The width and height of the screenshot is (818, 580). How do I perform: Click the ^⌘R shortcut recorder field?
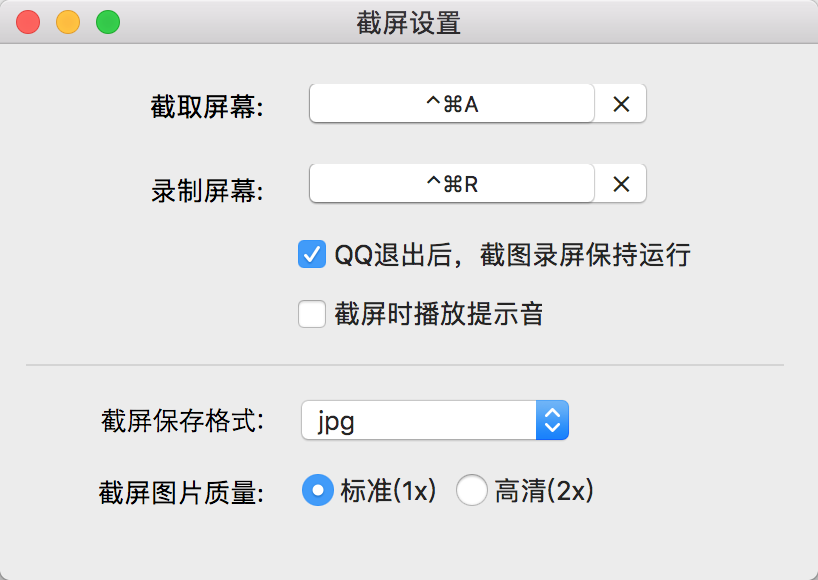coord(452,184)
